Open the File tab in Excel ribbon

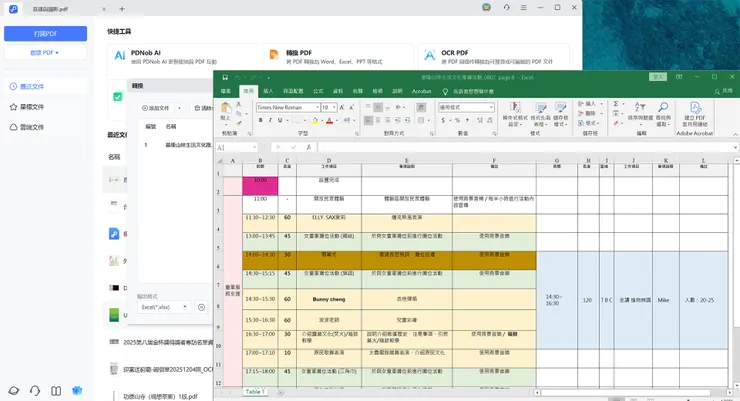pyautogui.click(x=226, y=91)
